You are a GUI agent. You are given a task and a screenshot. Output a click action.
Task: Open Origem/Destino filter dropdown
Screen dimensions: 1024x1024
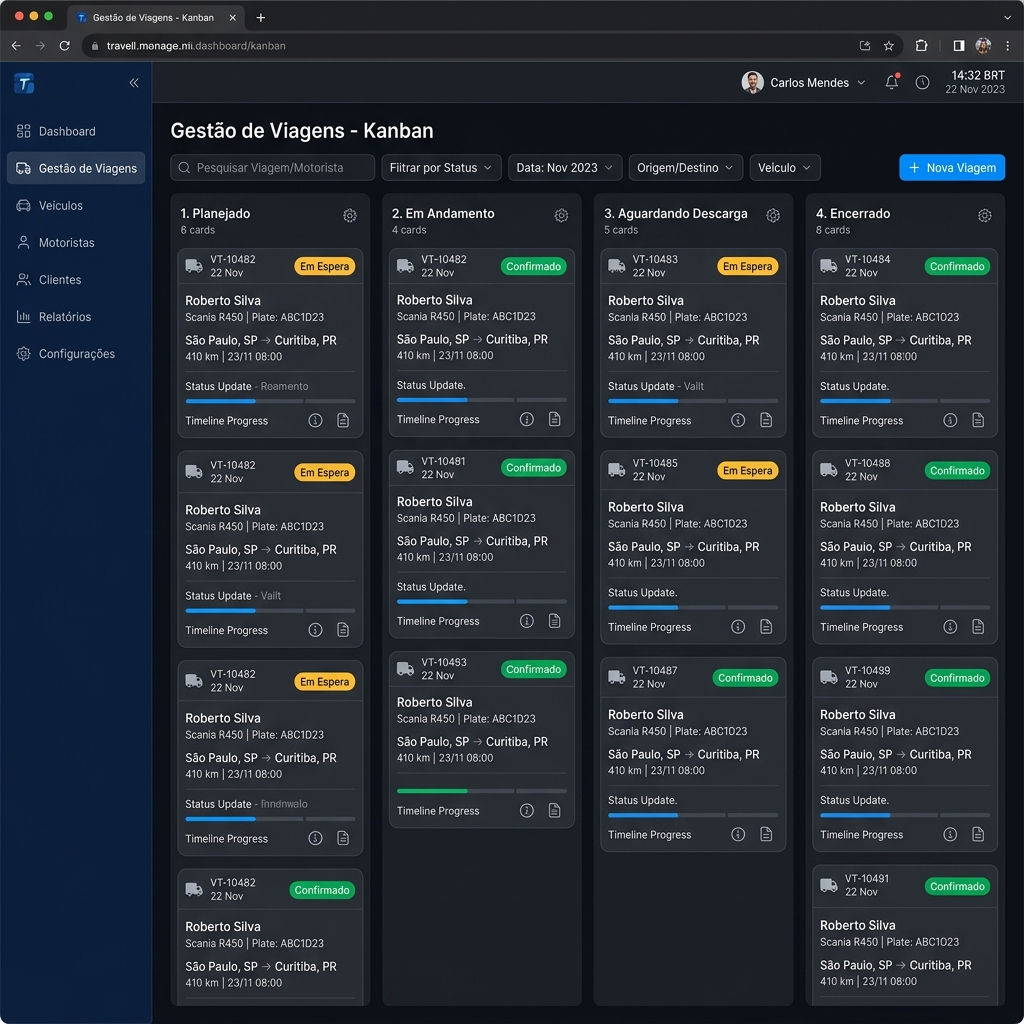(685, 168)
